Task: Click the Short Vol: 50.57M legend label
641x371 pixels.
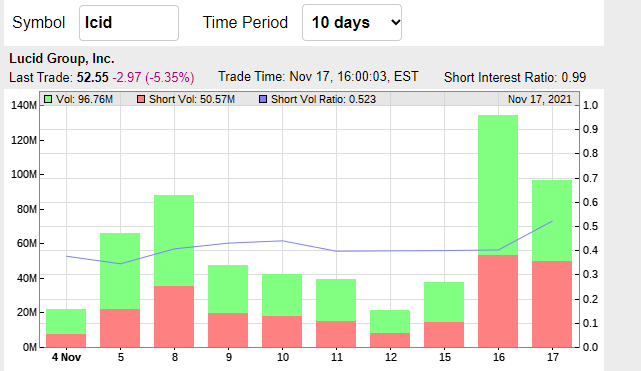Action: (x=192, y=99)
